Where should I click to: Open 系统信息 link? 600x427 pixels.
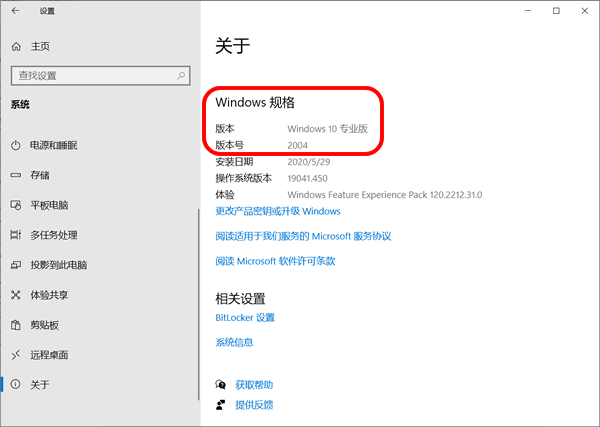(234, 342)
